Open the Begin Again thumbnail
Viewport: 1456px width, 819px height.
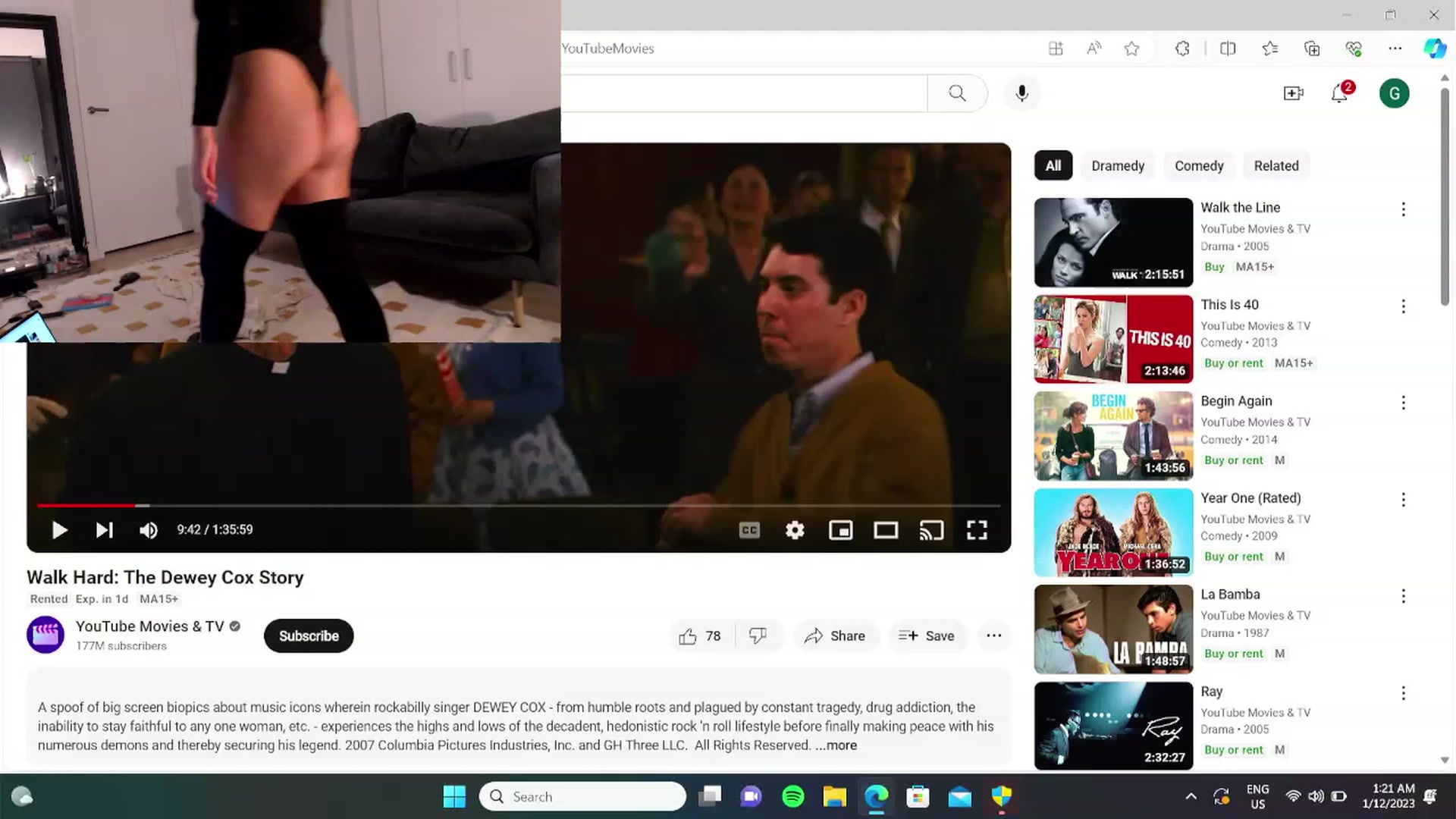pos(1113,436)
